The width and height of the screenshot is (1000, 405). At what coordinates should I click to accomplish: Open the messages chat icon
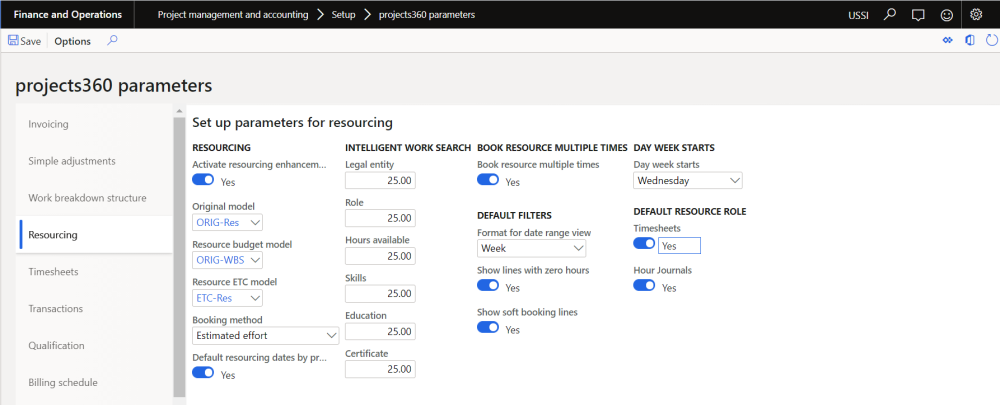point(918,15)
